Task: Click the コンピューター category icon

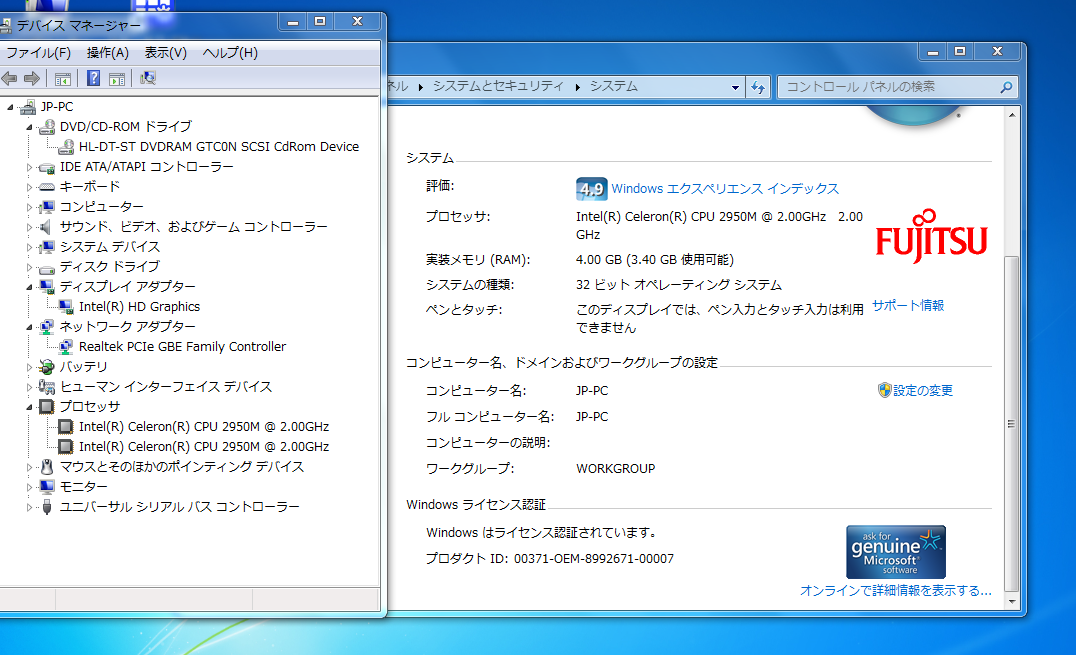Action: coord(47,207)
